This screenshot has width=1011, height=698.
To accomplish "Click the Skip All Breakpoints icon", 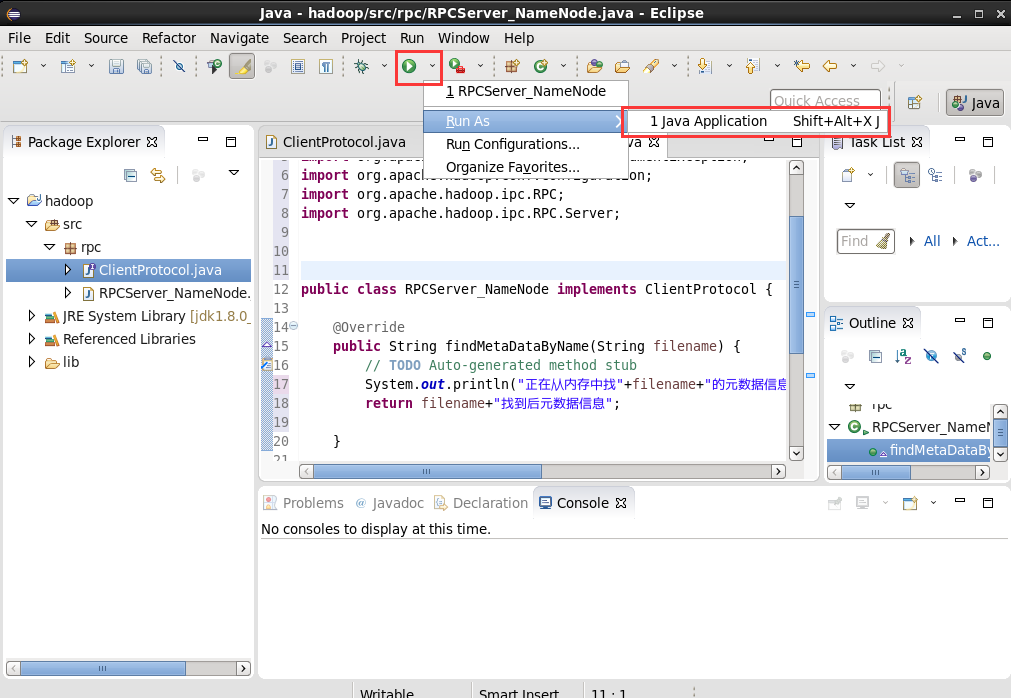I will click(x=179, y=66).
